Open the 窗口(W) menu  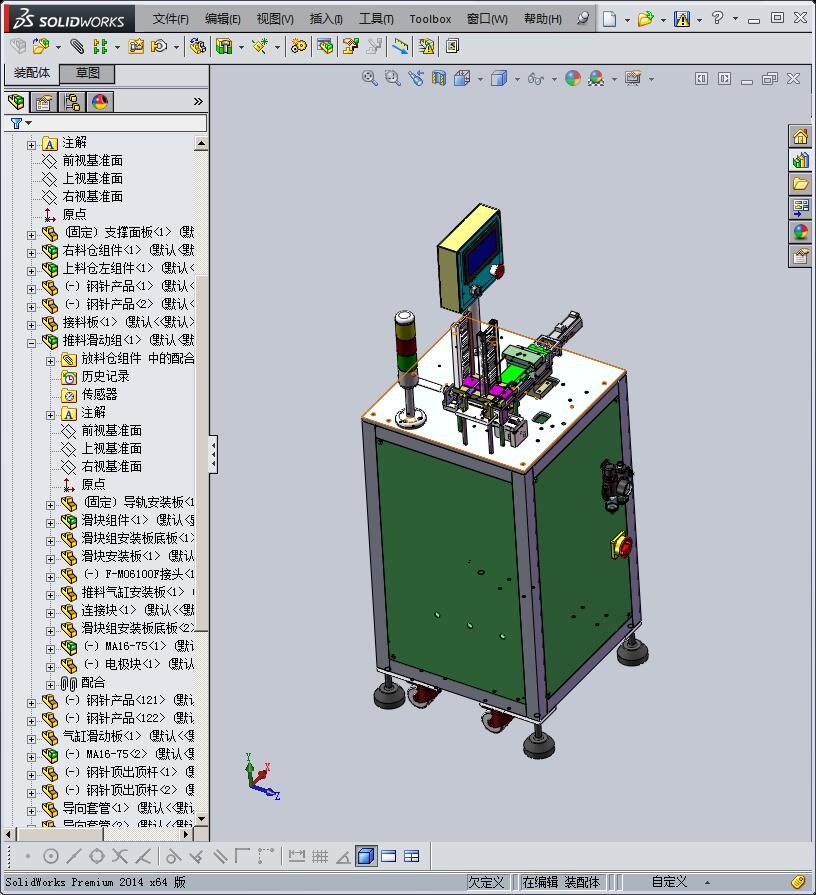click(x=487, y=19)
